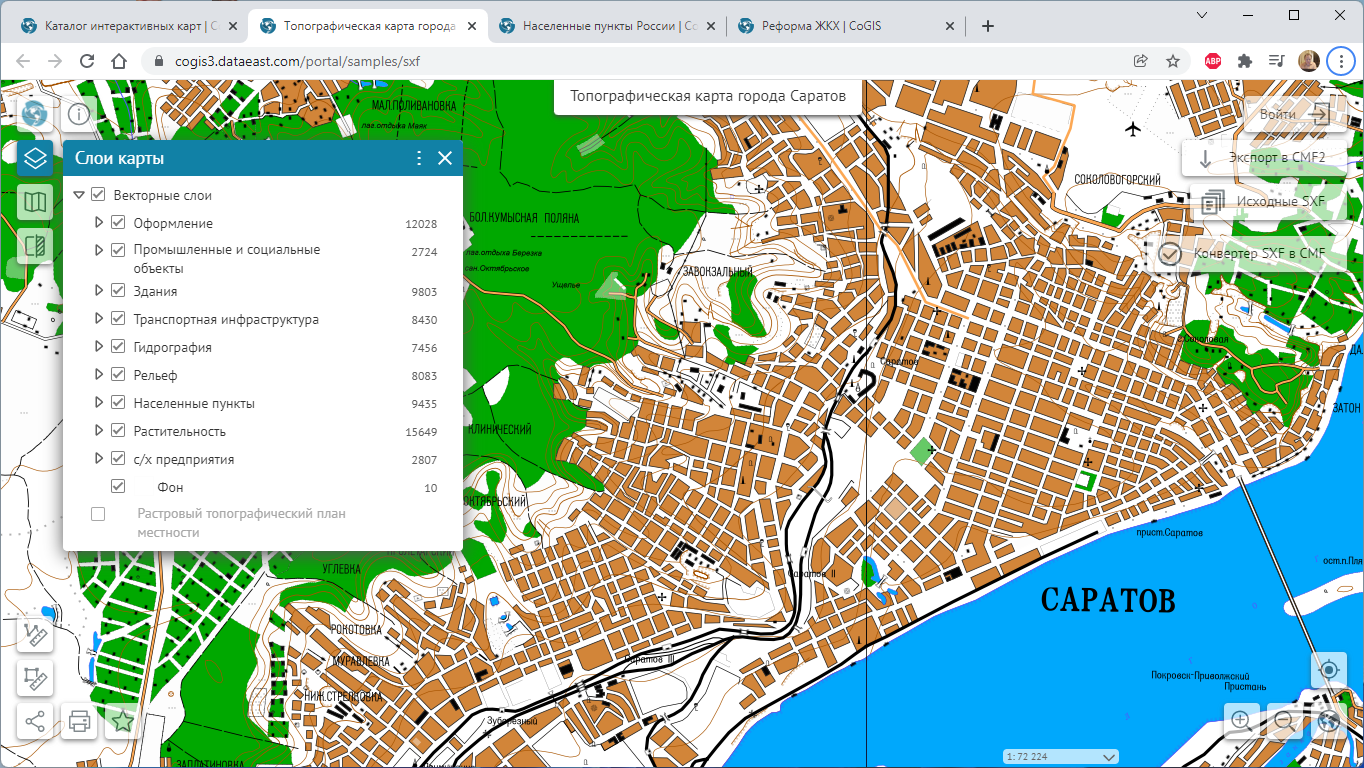1364x768 pixels.
Task: Enable Растровый топографический план местности checkbox
Action: [98, 514]
